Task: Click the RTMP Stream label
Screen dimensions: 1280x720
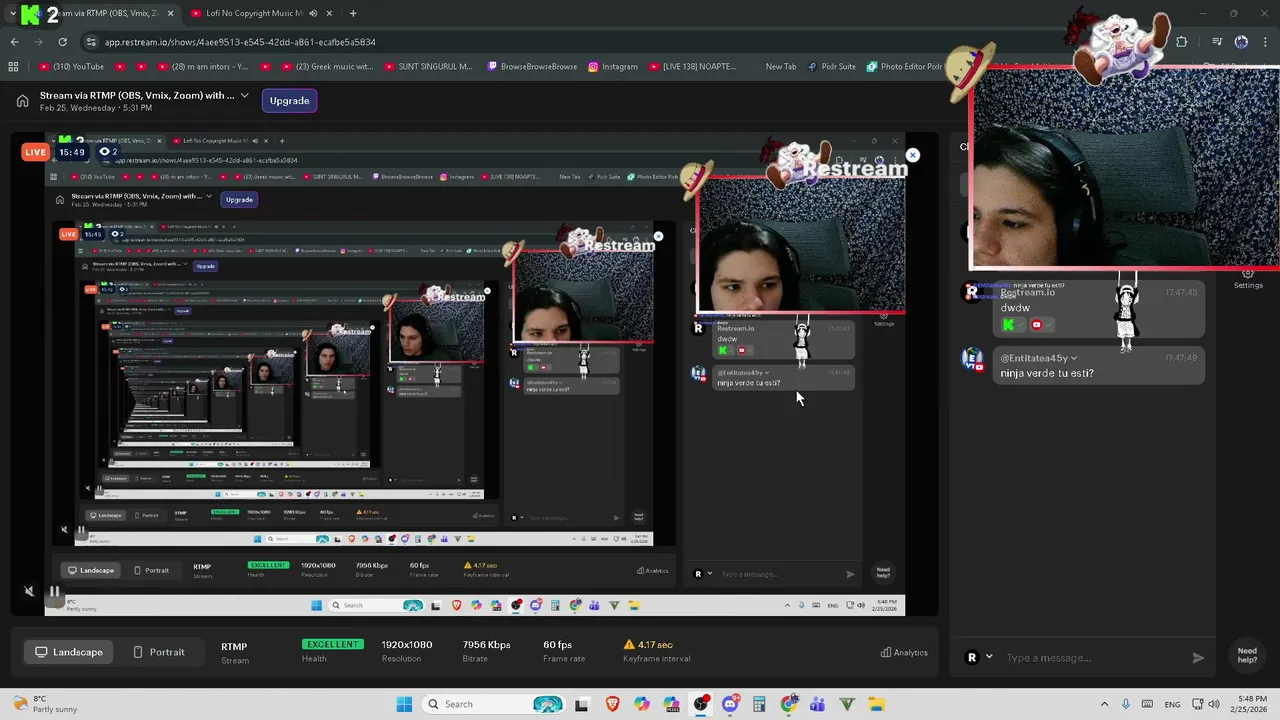Action: click(x=235, y=653)
